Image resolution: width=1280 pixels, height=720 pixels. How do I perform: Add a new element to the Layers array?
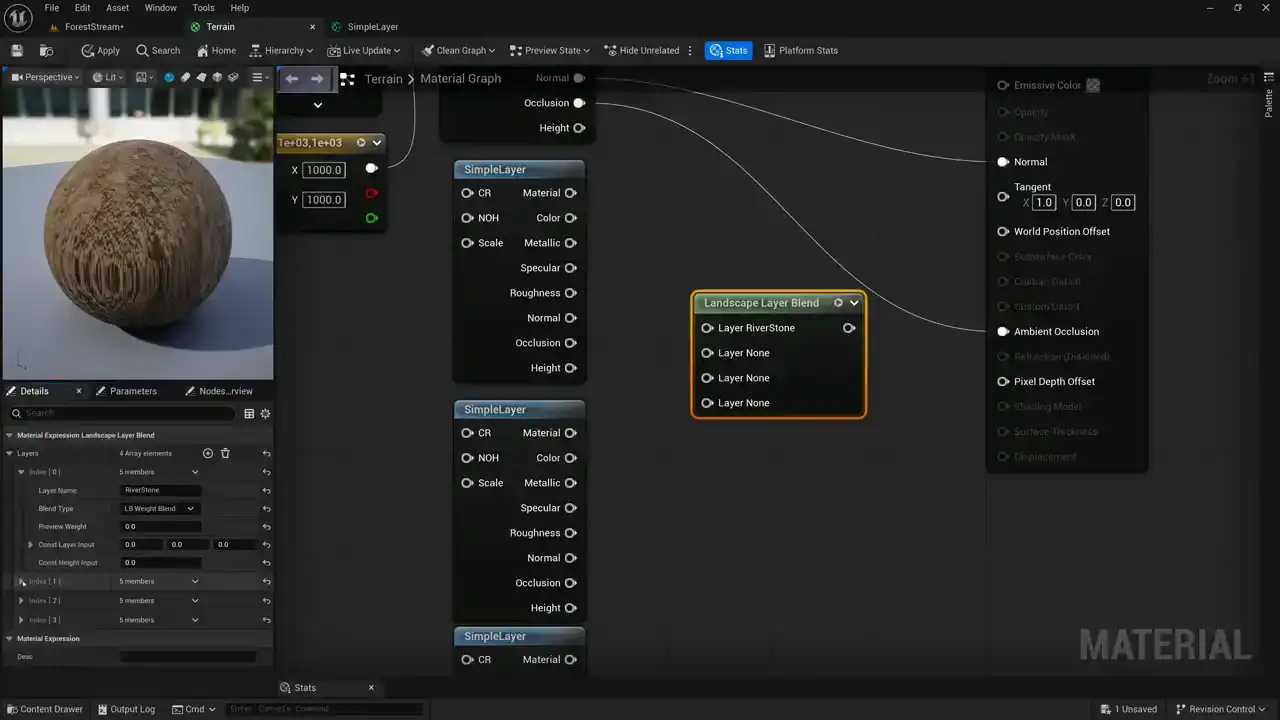tap(208, 453)
